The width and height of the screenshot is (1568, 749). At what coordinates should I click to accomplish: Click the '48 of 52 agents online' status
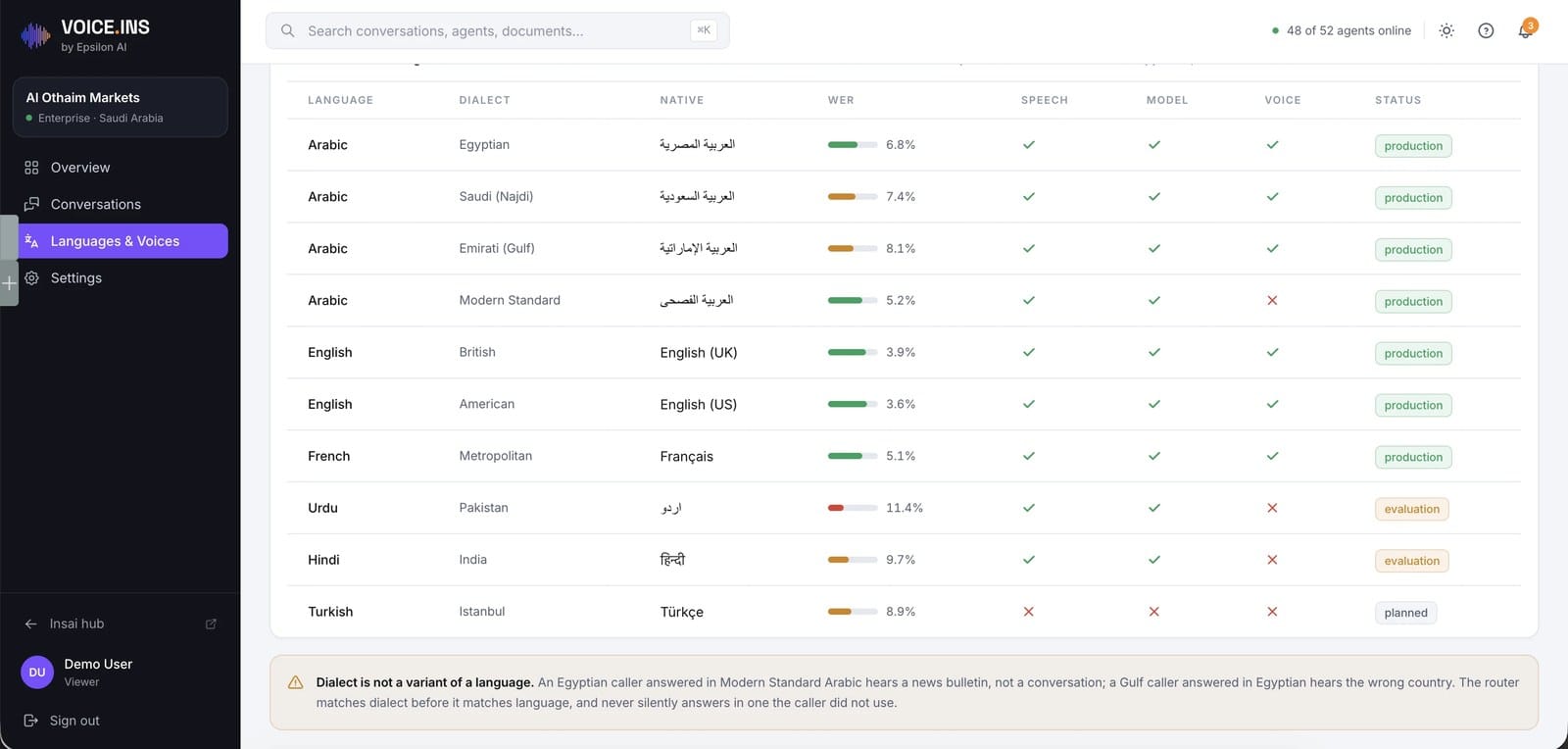[1341, 30]
